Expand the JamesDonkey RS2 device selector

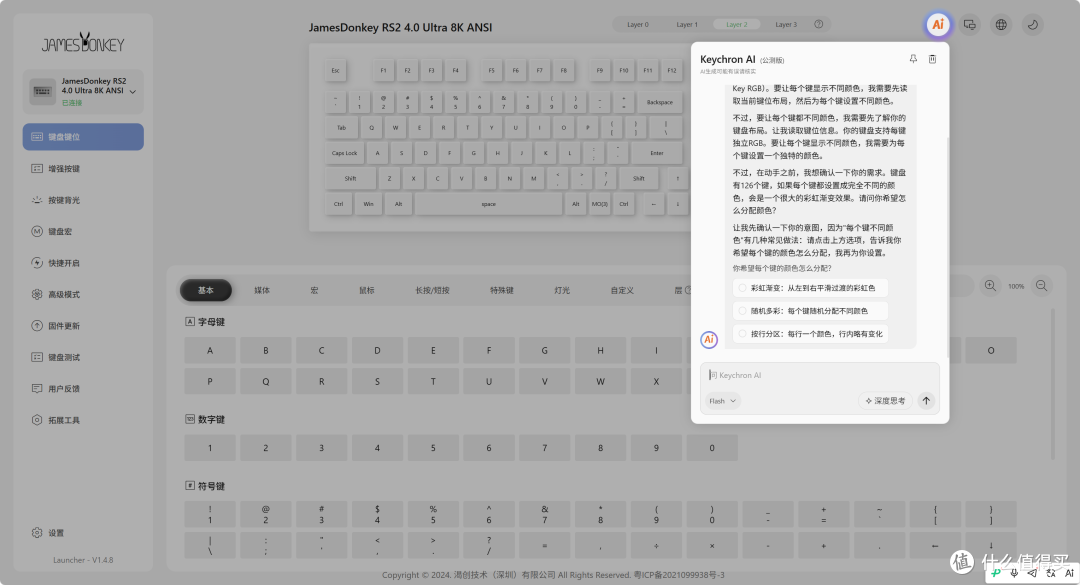[83, 92]
